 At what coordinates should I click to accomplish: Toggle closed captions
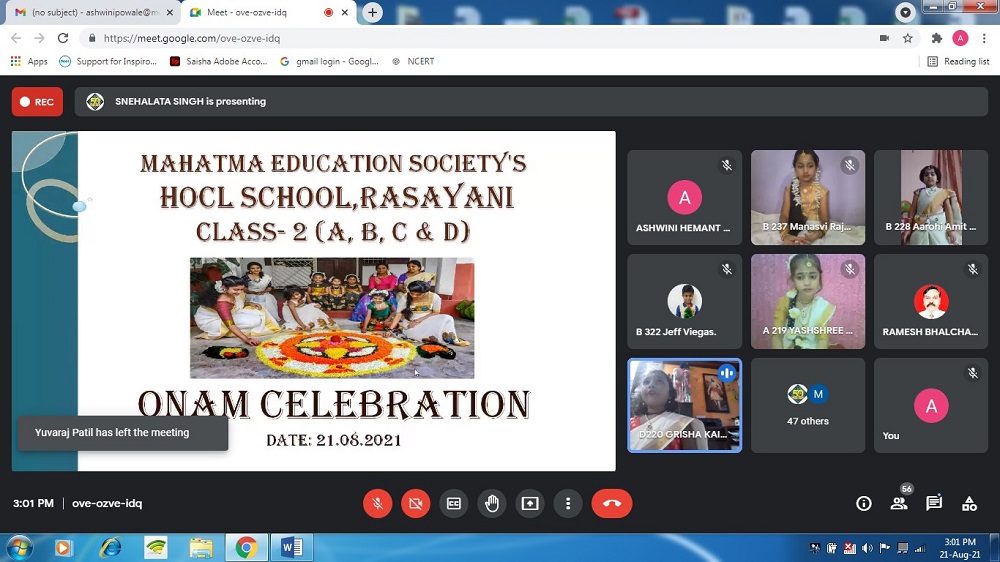(453, 504)
